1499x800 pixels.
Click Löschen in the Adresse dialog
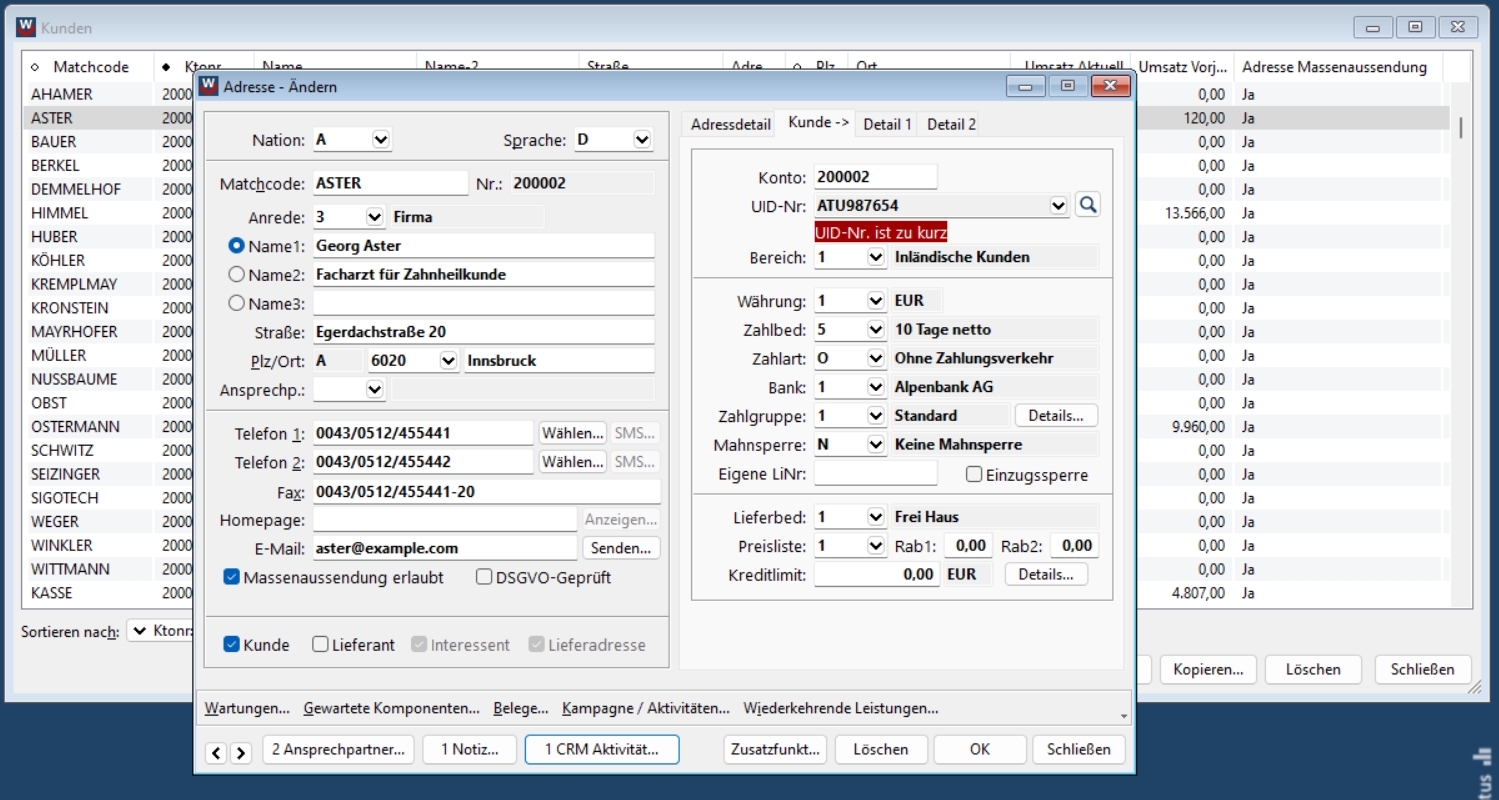[x=881, y=749]
